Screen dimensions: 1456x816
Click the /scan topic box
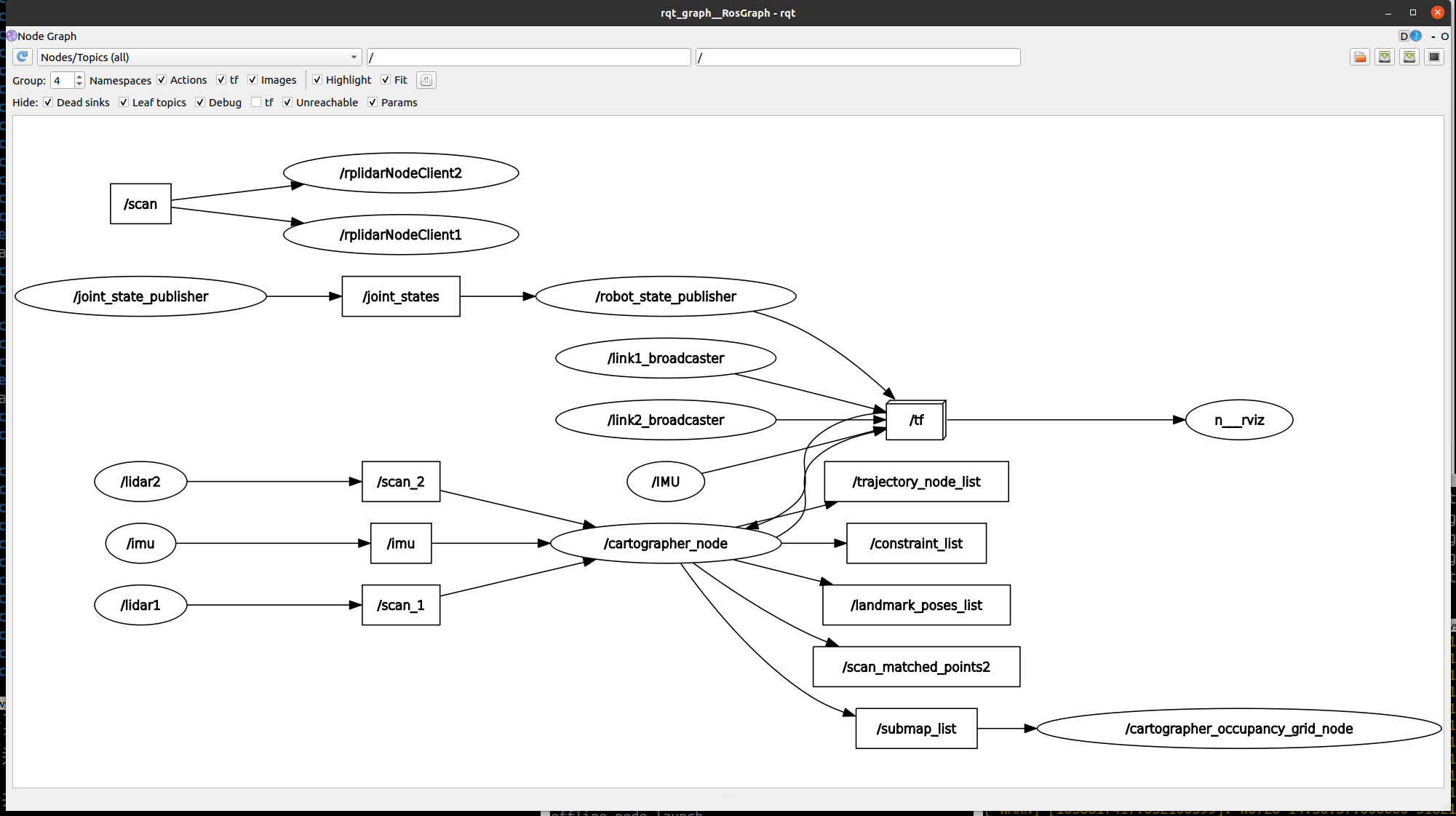tap(140, 204)
